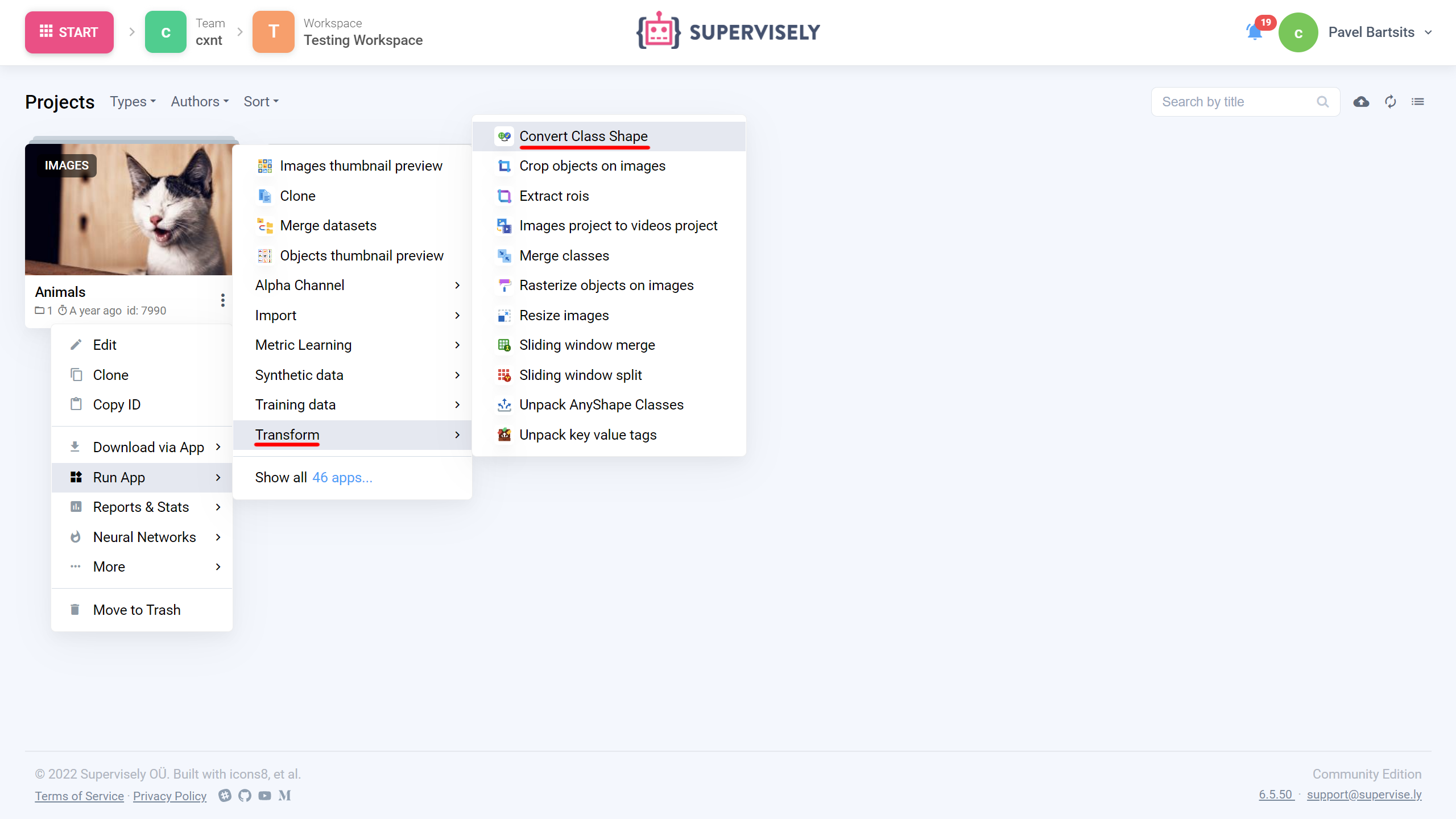1456x819 pixels.
Task: Click the cloud upload icon
Action: pyautogui.click(x=1361, y=102)
